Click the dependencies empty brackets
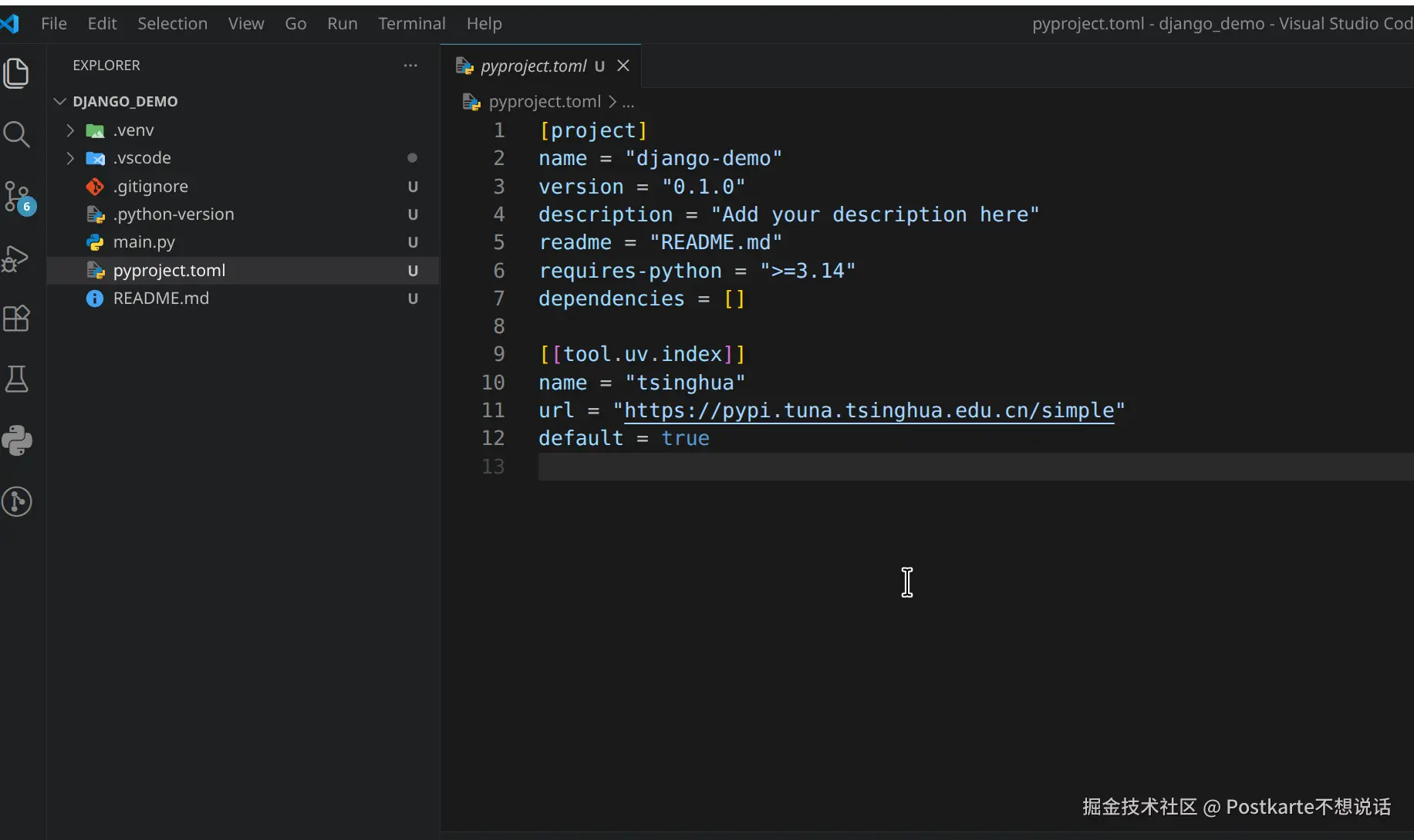 click(734, 299)
